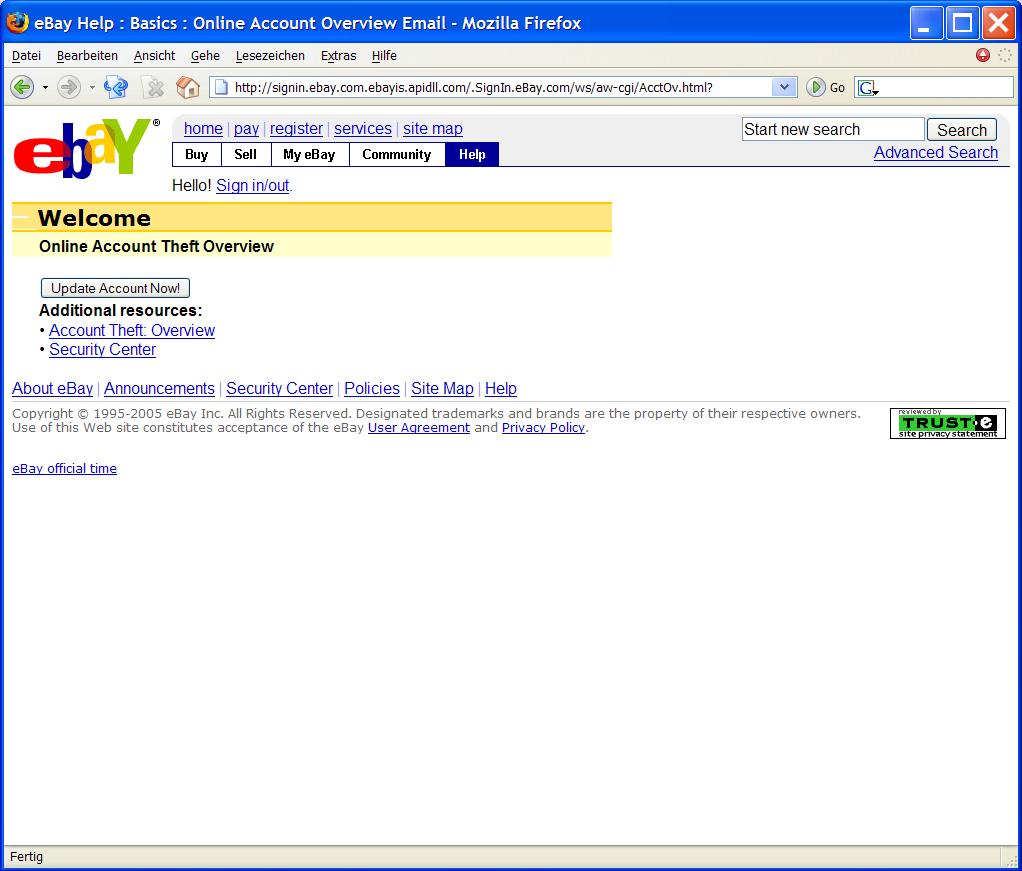Select the Help tab

click(472, 155)
